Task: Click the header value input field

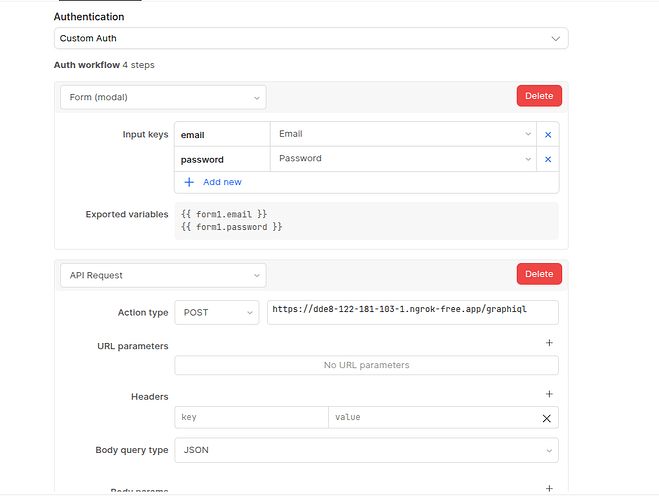Action: (x=430, y=418)
